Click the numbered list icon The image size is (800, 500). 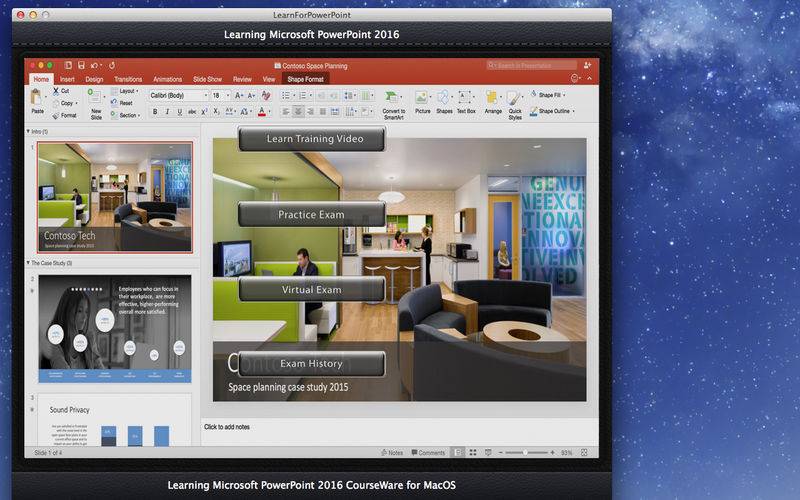point(305,95)
